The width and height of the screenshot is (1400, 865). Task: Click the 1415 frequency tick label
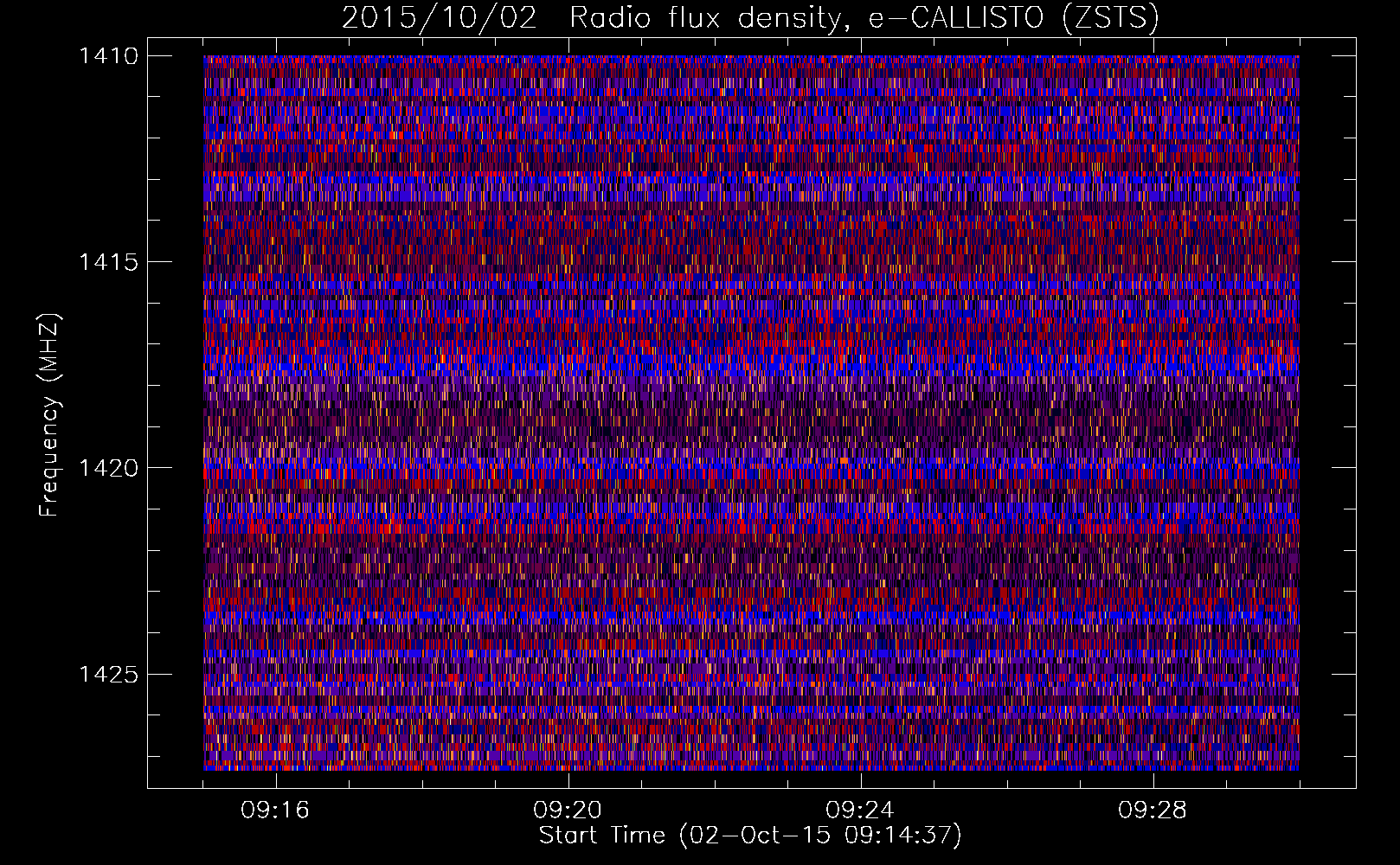point(108,262)
